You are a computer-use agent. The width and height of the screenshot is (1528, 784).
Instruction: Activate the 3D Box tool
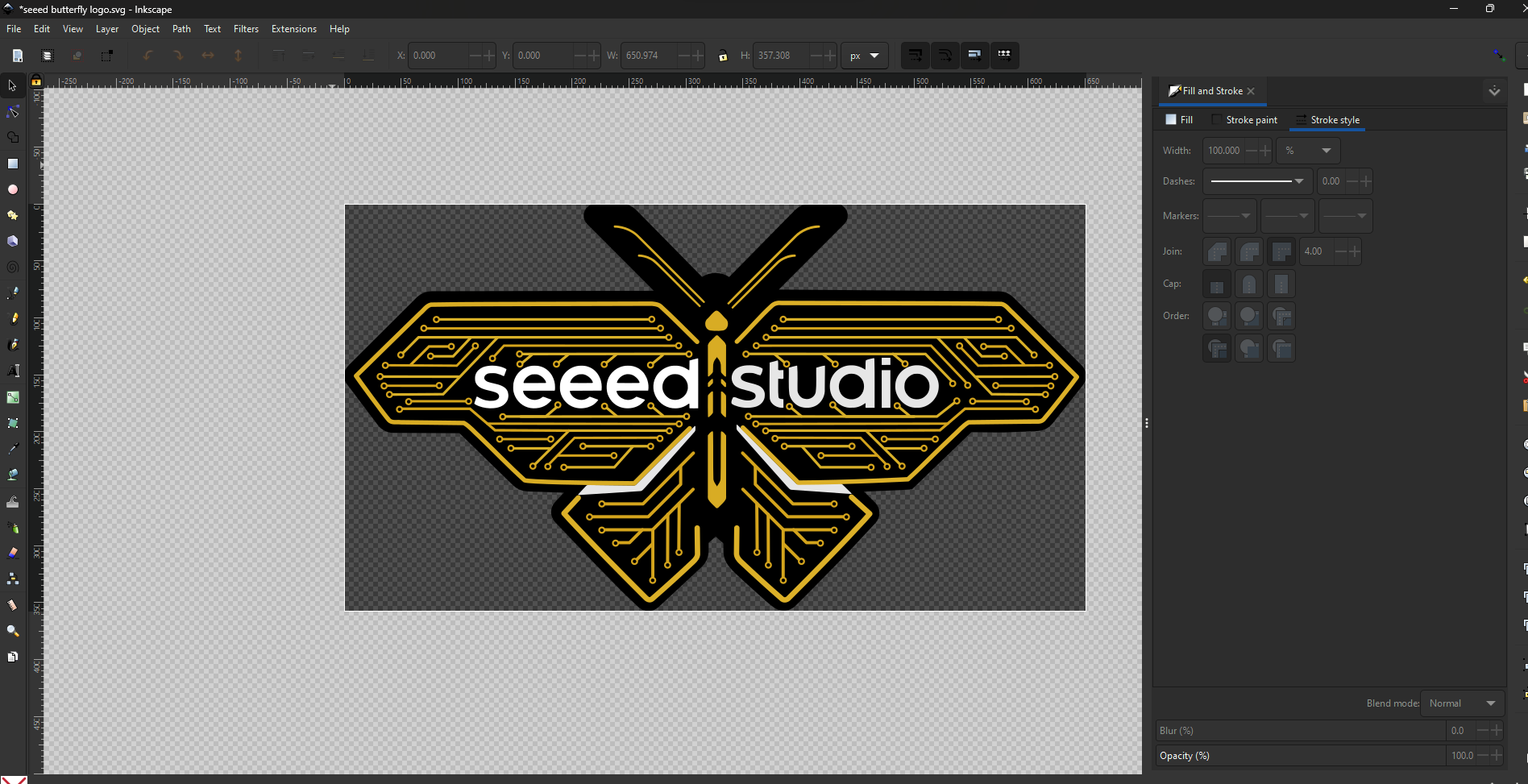[12, 241]
